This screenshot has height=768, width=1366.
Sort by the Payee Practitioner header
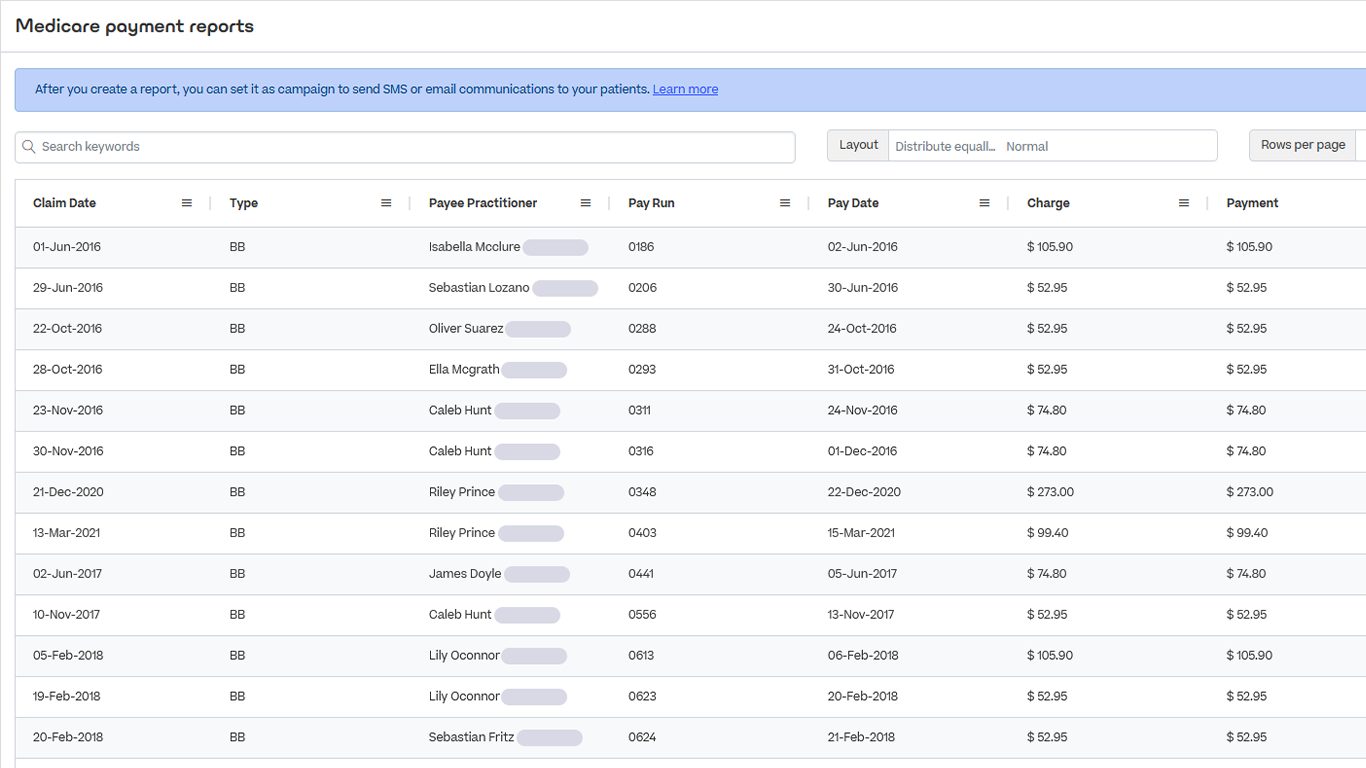(x=483, y=203)
